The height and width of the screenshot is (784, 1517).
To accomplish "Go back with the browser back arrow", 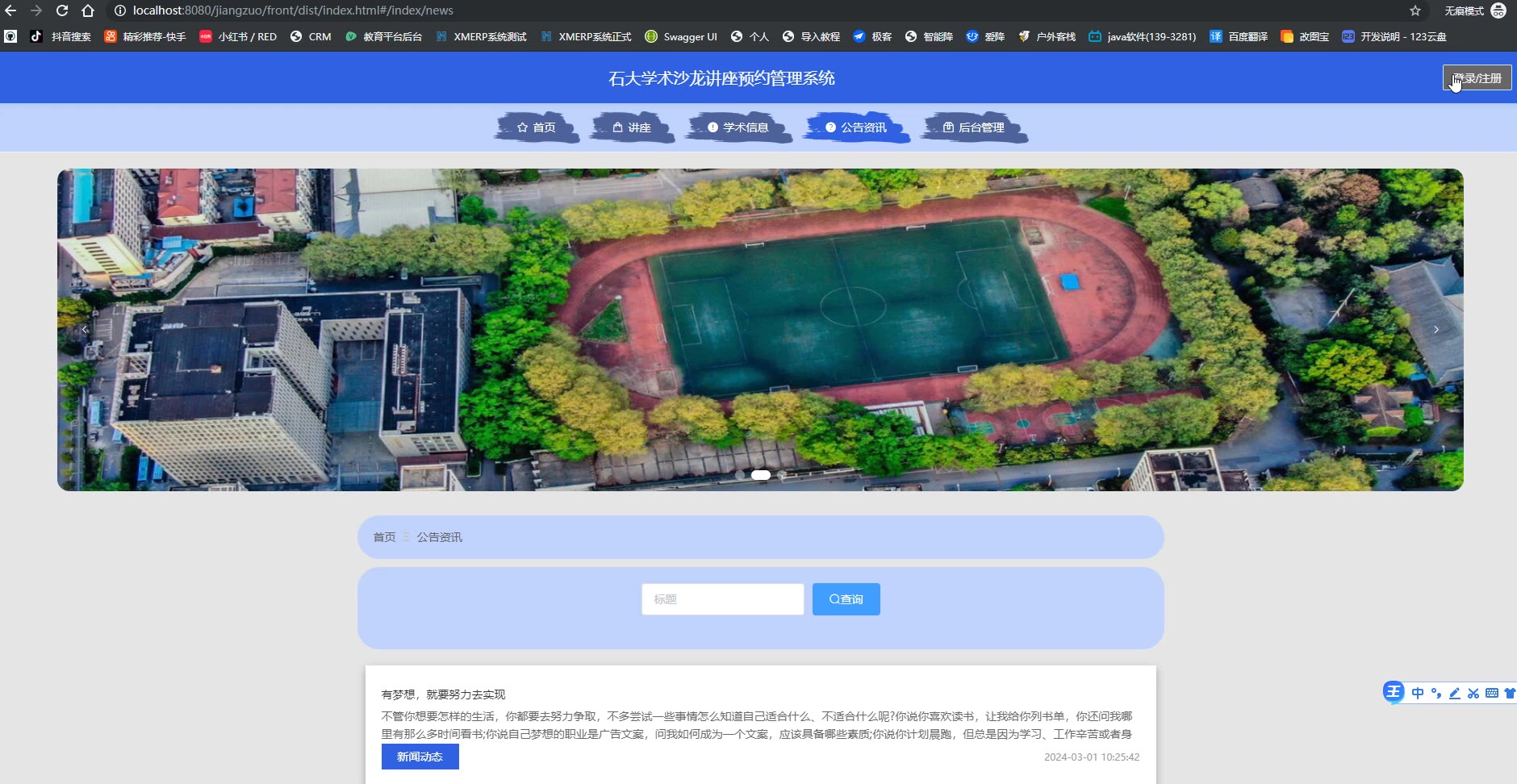I will click(x=10, y=10).
